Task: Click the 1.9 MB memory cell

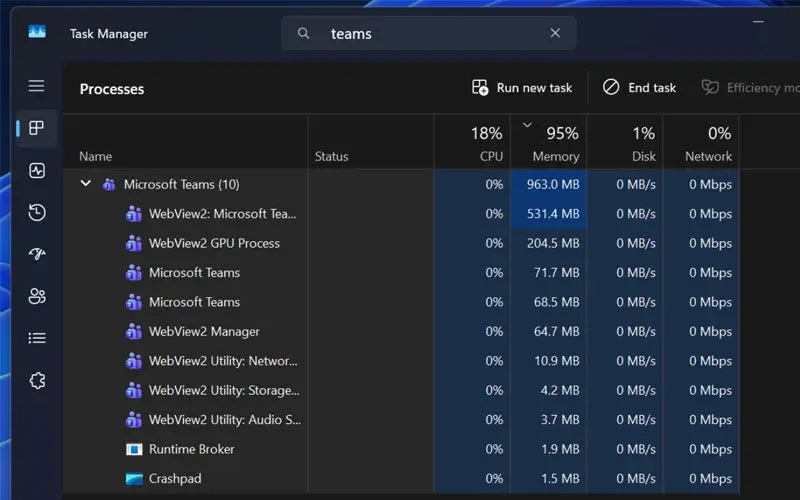Action: point(548,449)
